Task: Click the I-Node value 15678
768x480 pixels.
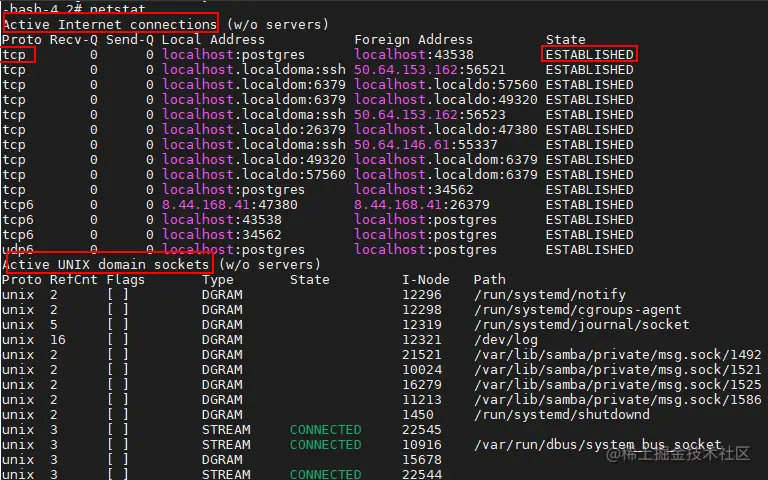Action: (422, 460)
